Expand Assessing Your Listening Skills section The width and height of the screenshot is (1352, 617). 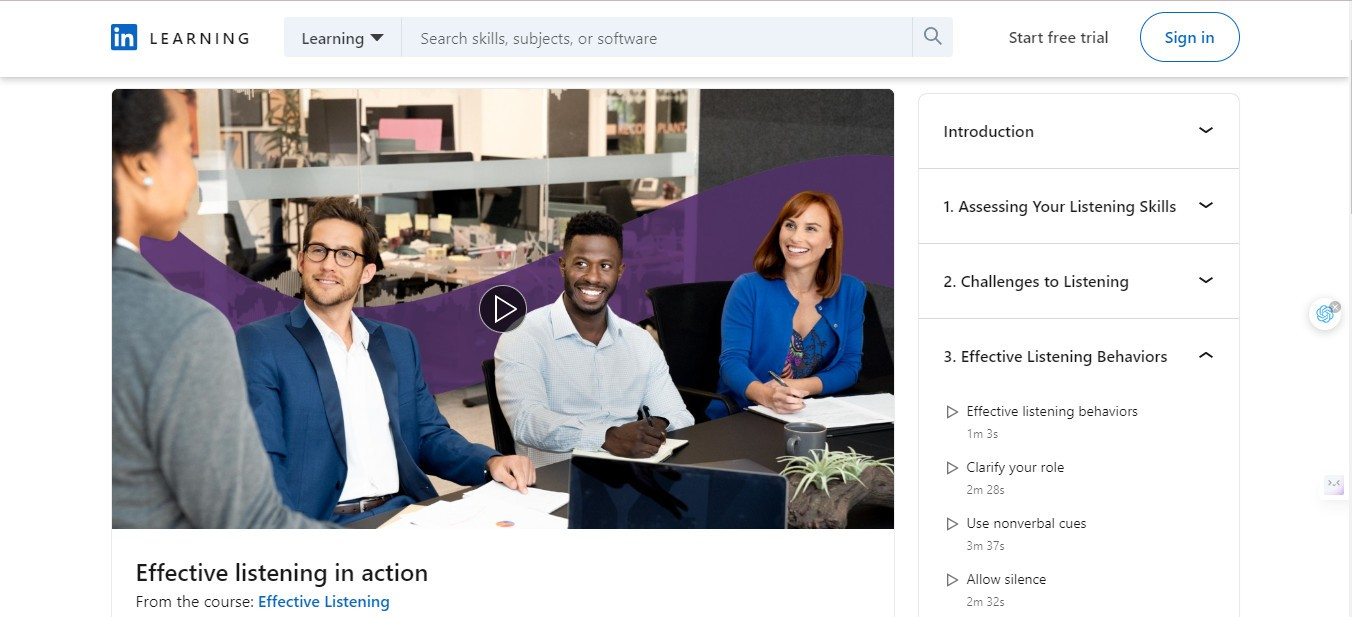tap(1079, 206)
